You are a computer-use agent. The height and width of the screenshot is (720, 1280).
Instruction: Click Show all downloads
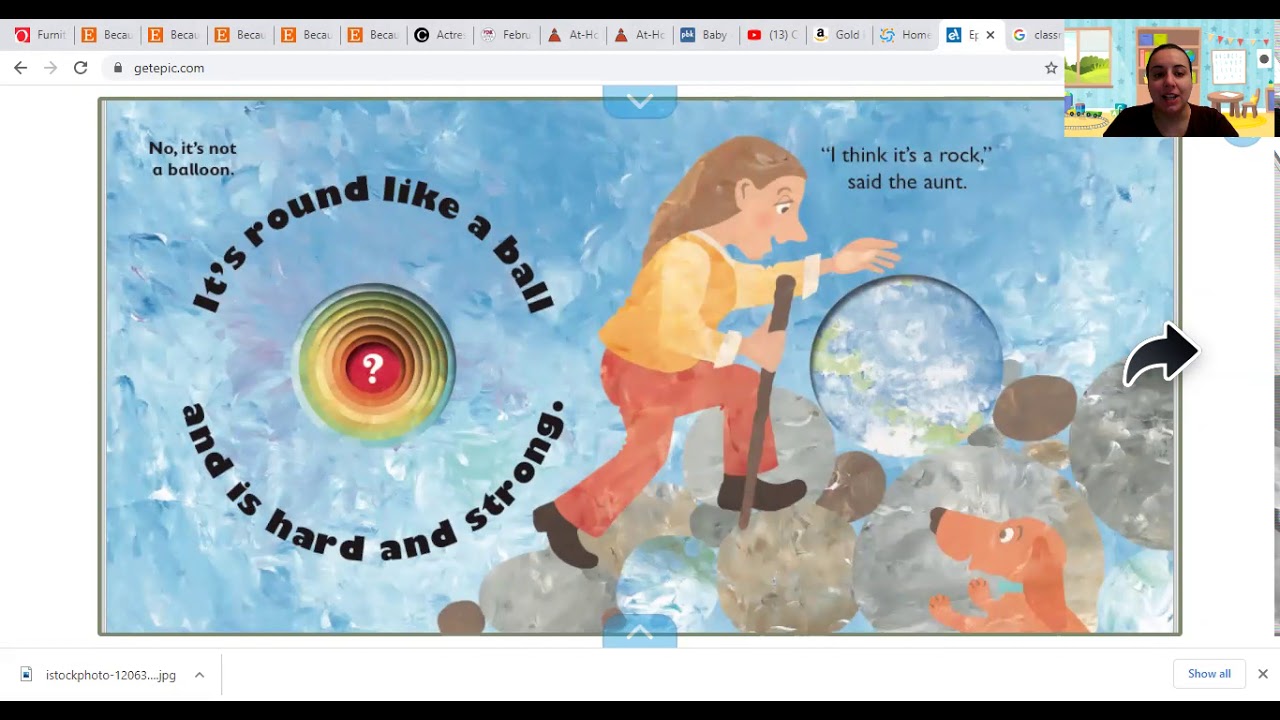[x=1209, y=674]
